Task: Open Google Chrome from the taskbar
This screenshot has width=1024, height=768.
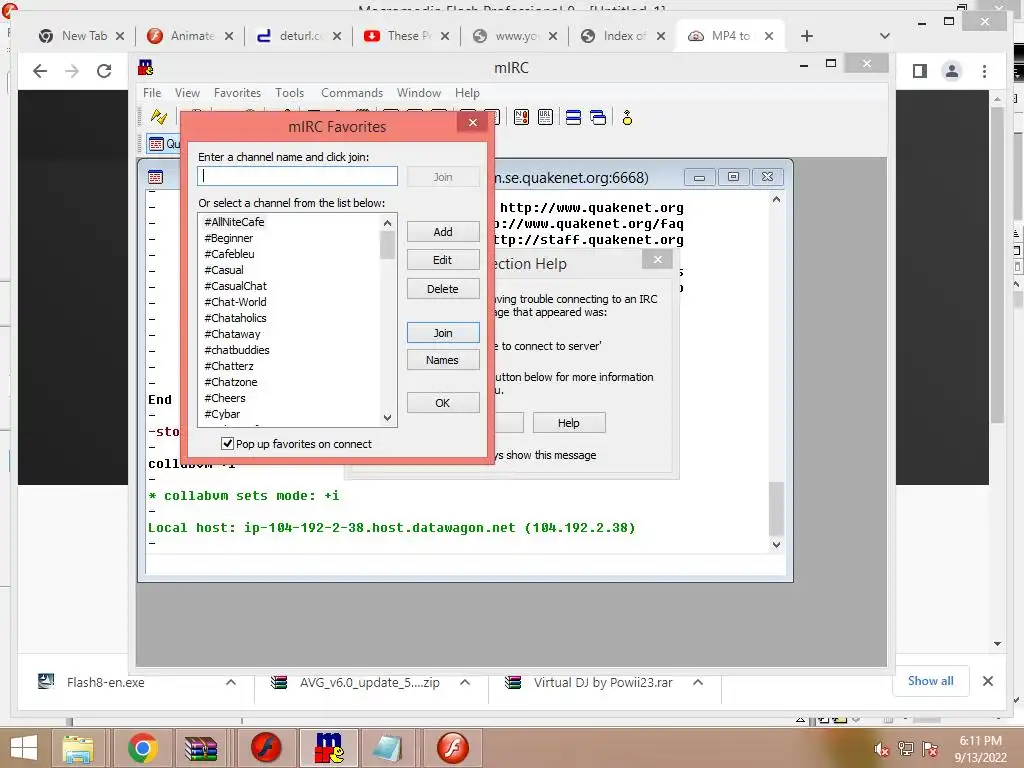Action: tap(142, 748)
